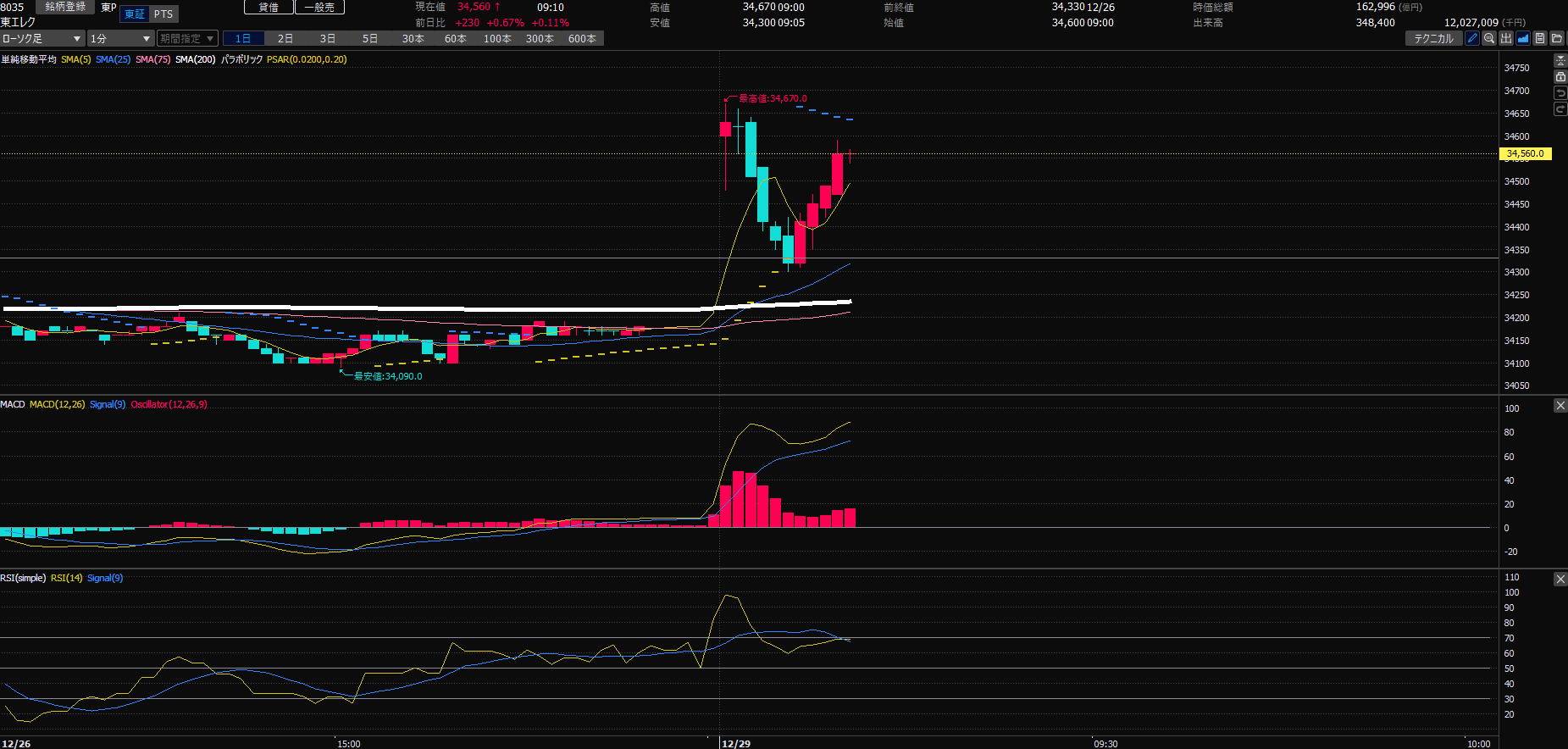
Task: Expand the 1分 timeframe dropdown
Action: [120, 39]
